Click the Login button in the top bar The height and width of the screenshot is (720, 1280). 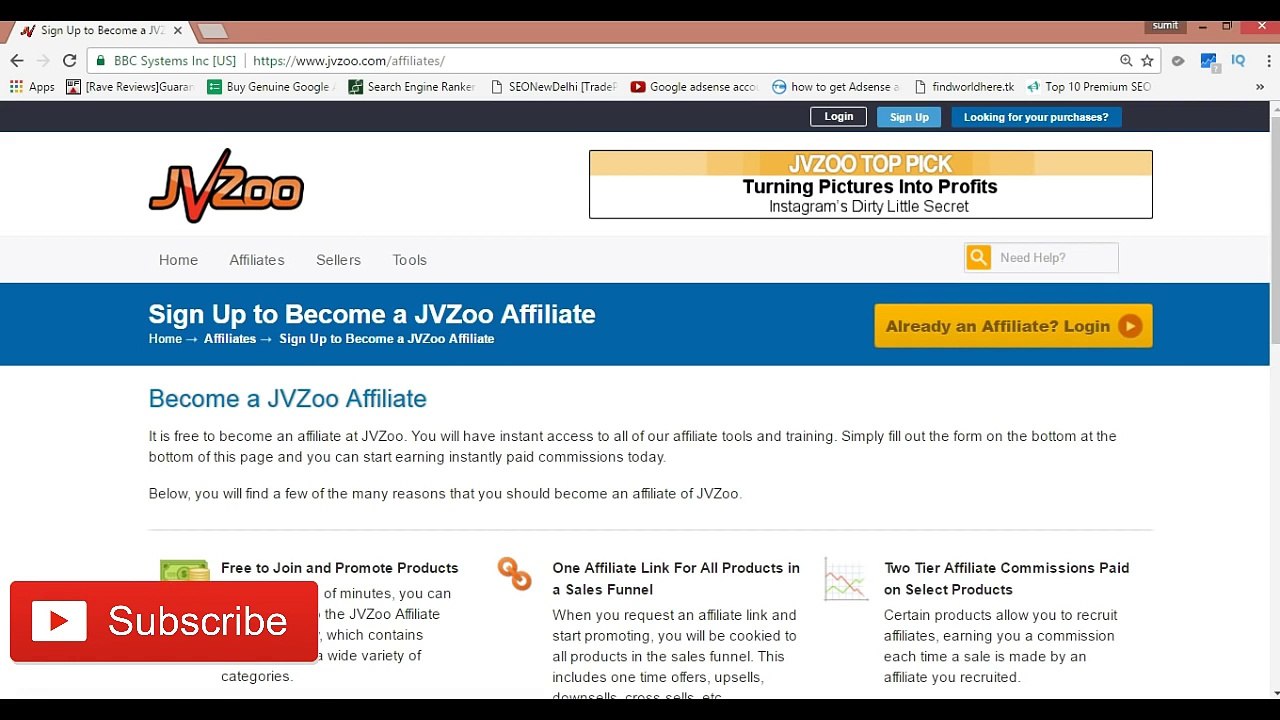pos(839,117)
